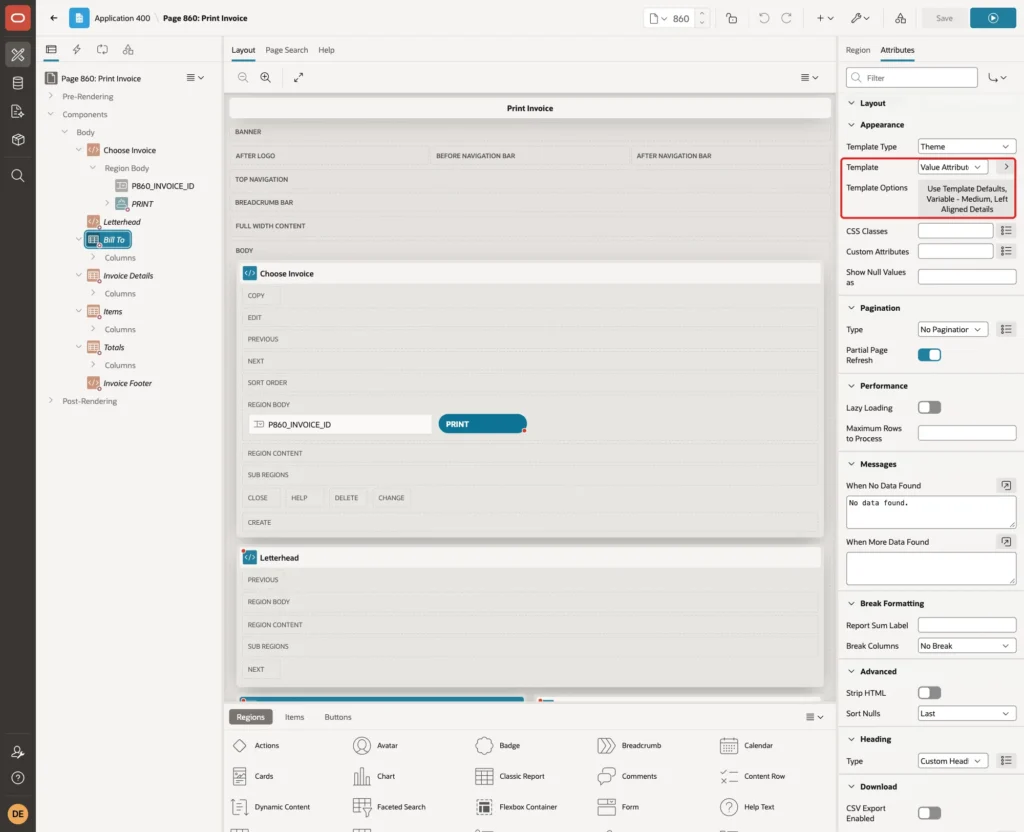Click the Save button
Image resolution: width=1024 pixels, height=832 pixels.
[x=944, y=18]
